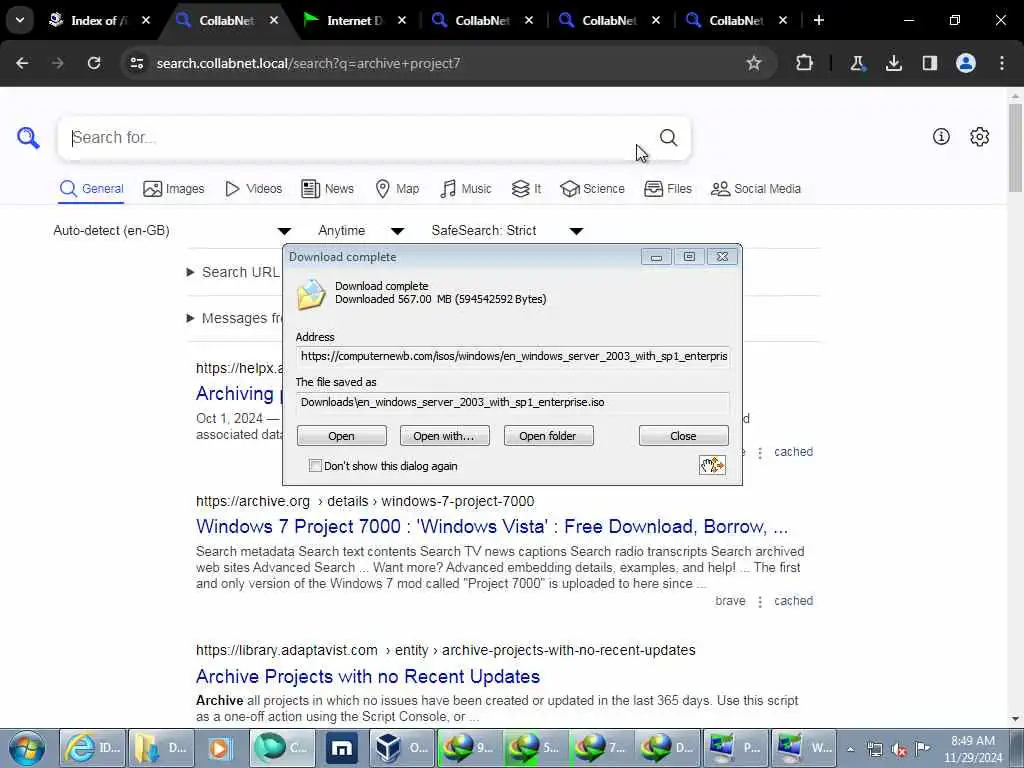Open Archive Projects with no Recent Updates link

368,676
